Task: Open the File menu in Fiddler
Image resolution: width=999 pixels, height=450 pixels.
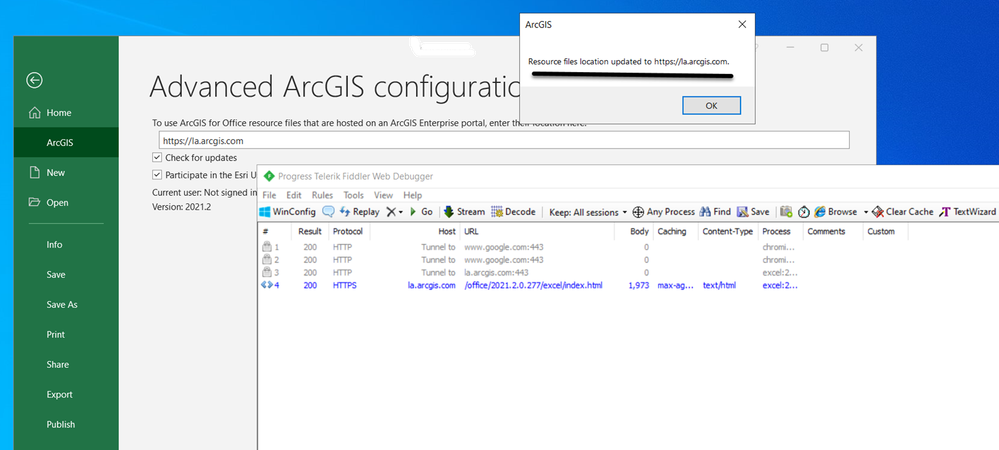Action: [x=269, y=195]
